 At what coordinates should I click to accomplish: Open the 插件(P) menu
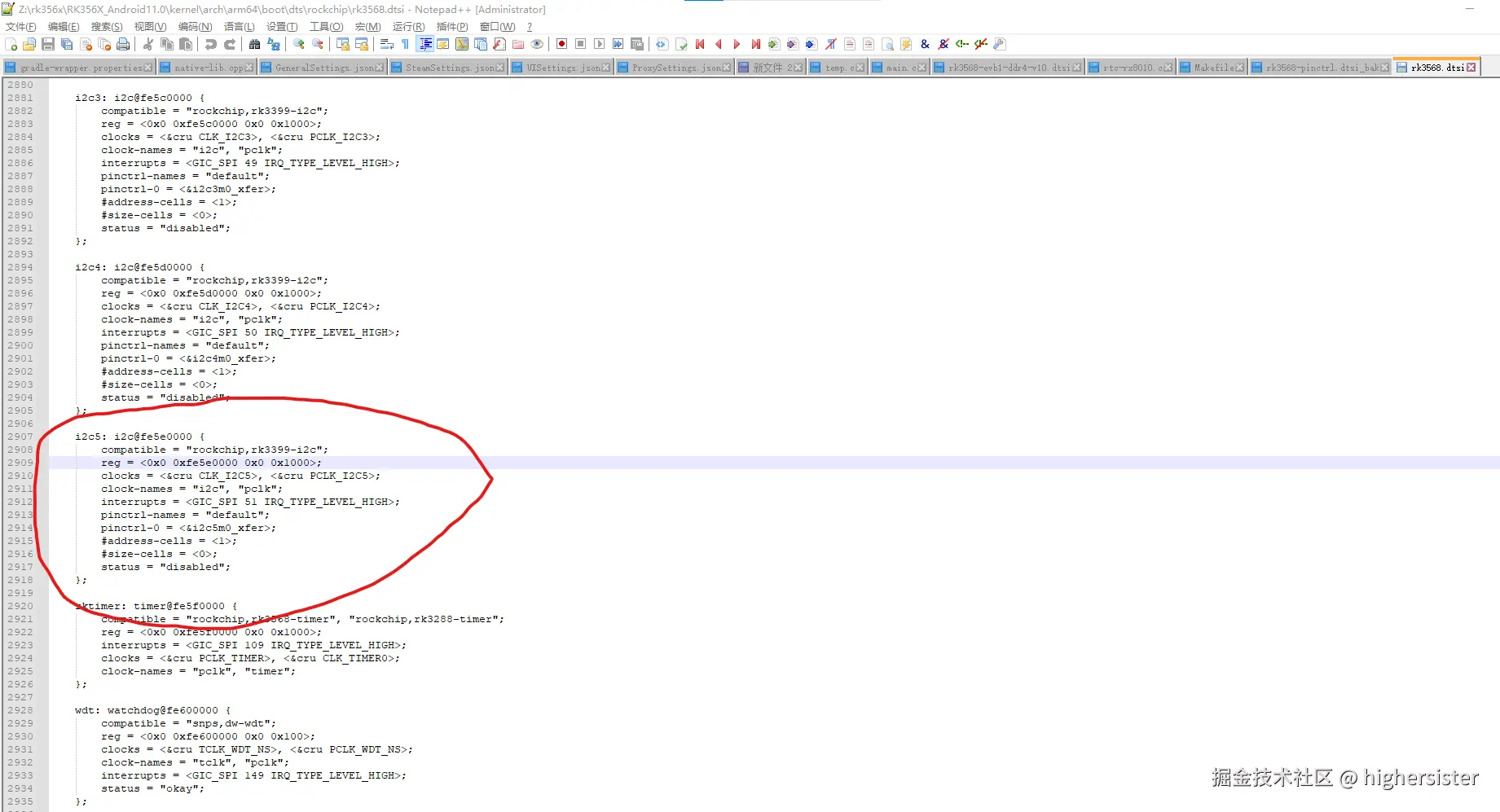[452, 27]
